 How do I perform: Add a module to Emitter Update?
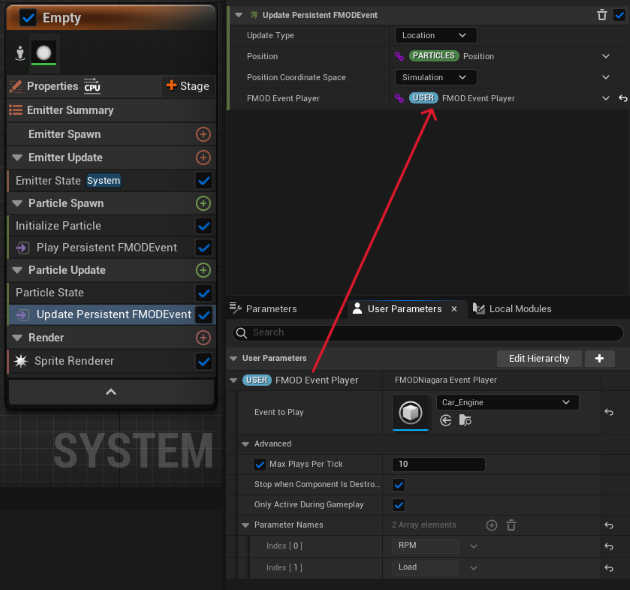pos(203,158)
